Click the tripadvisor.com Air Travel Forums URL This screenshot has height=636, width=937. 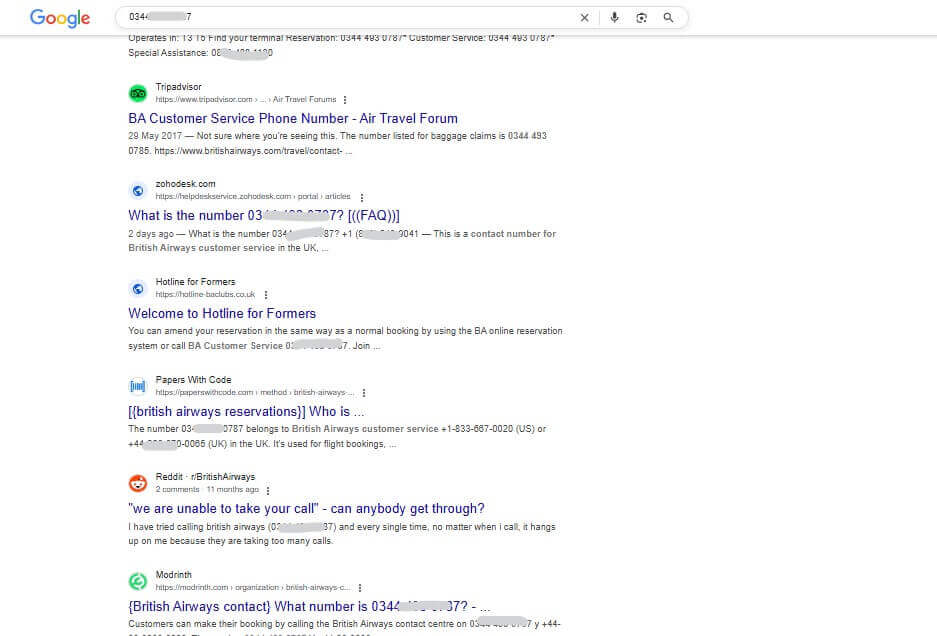pyautogui.click(x=246, y=99)
